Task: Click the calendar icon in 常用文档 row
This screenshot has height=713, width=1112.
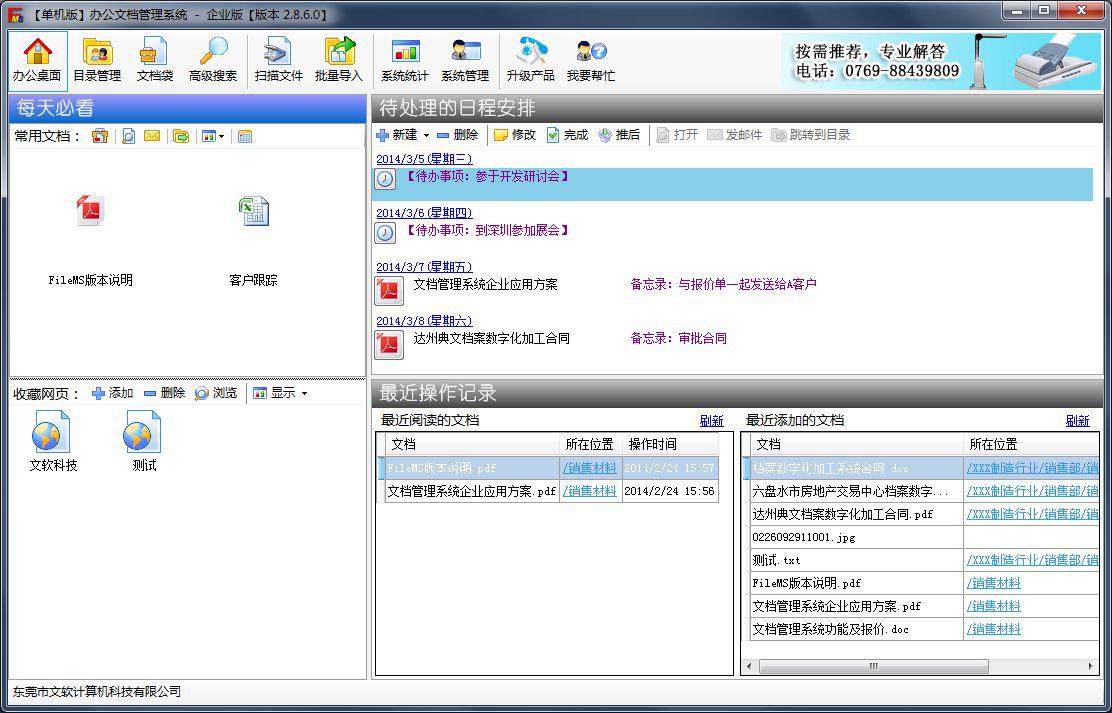Action: pyautogui.click(x=243, y=136)
